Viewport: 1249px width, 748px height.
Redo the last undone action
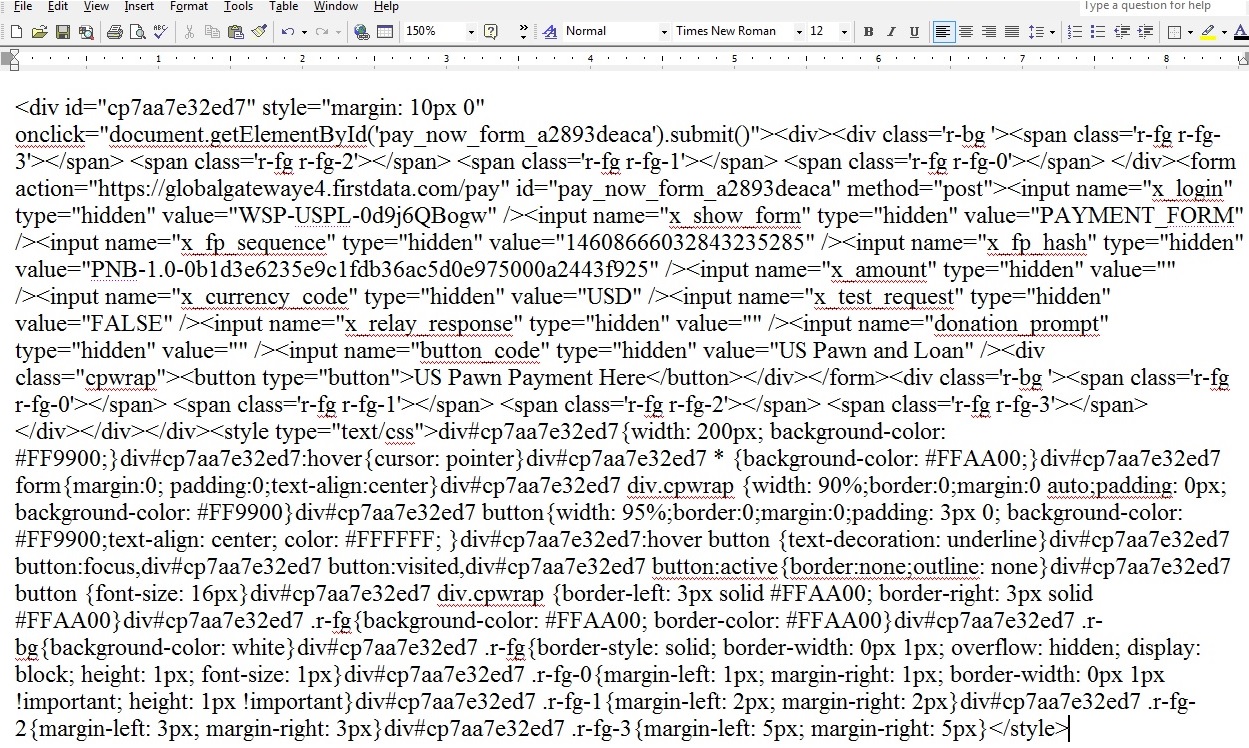321,32
